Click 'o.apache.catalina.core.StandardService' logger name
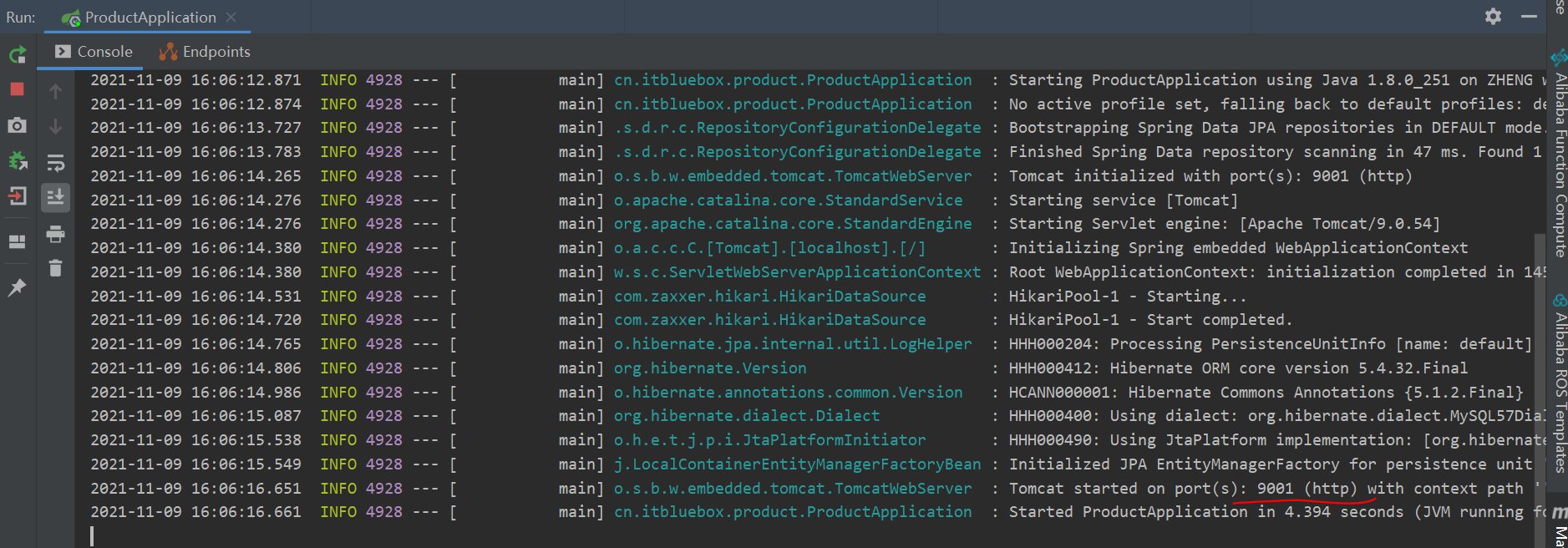 point(788,200)
